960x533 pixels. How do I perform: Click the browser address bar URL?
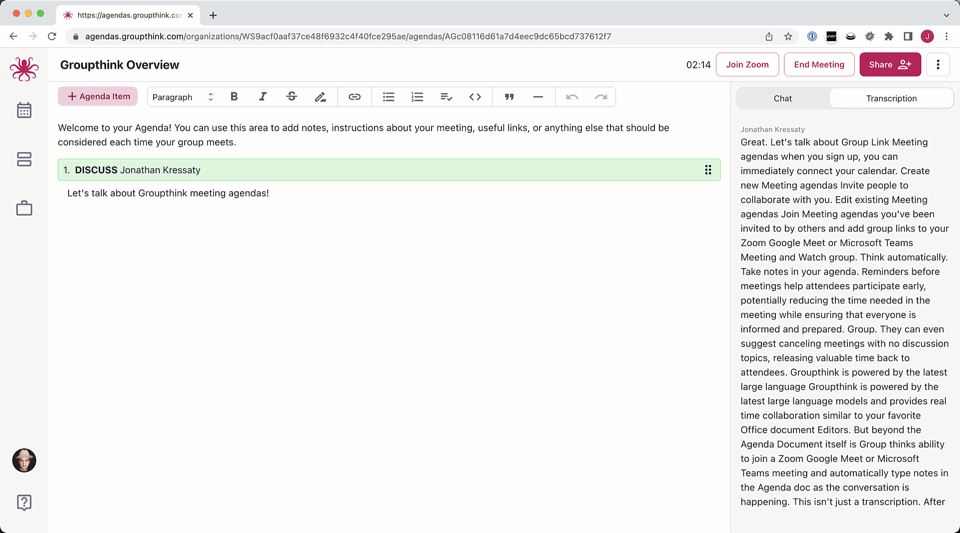(x=348, y=36)
